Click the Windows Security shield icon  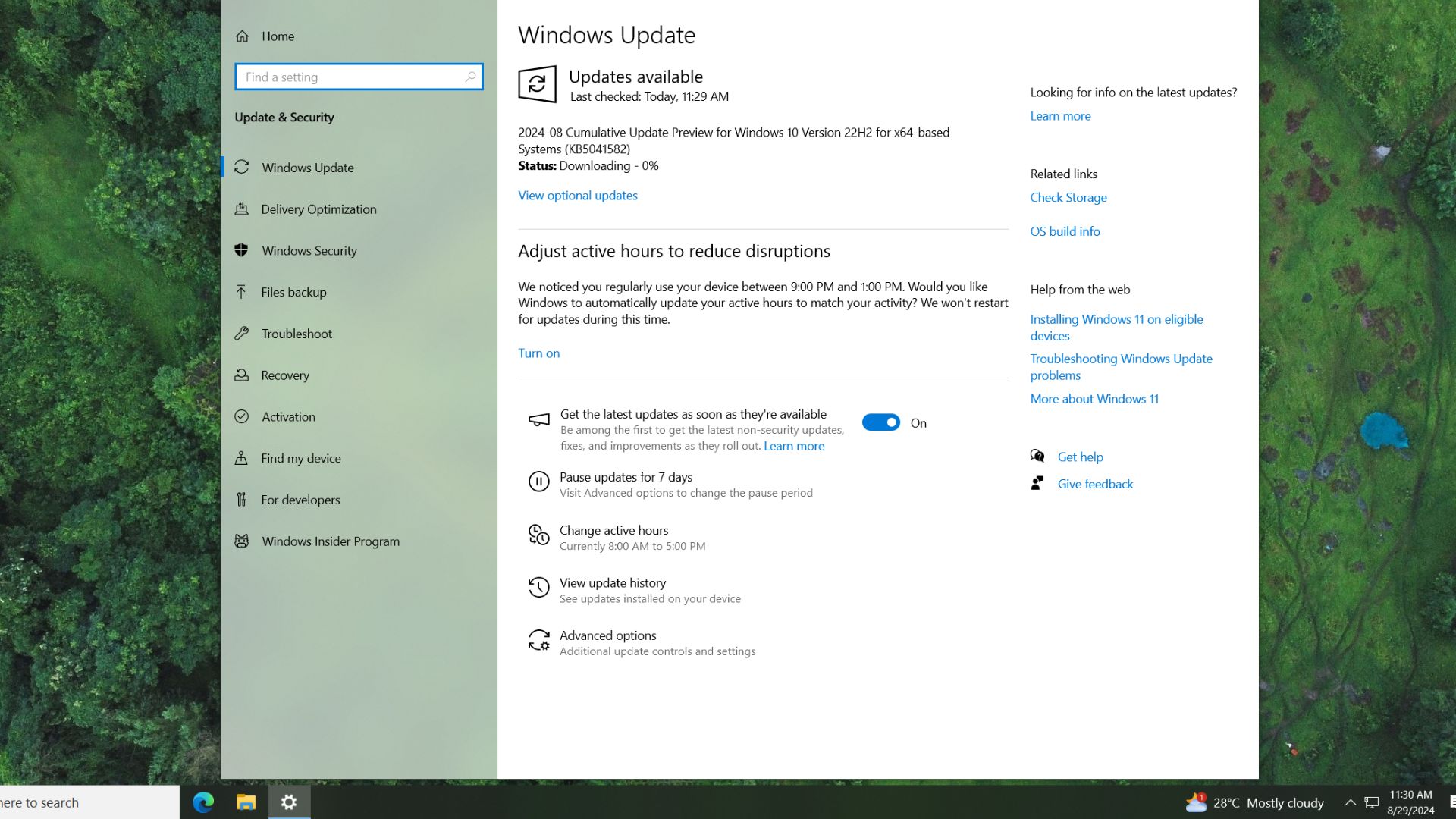coord(242,250)
